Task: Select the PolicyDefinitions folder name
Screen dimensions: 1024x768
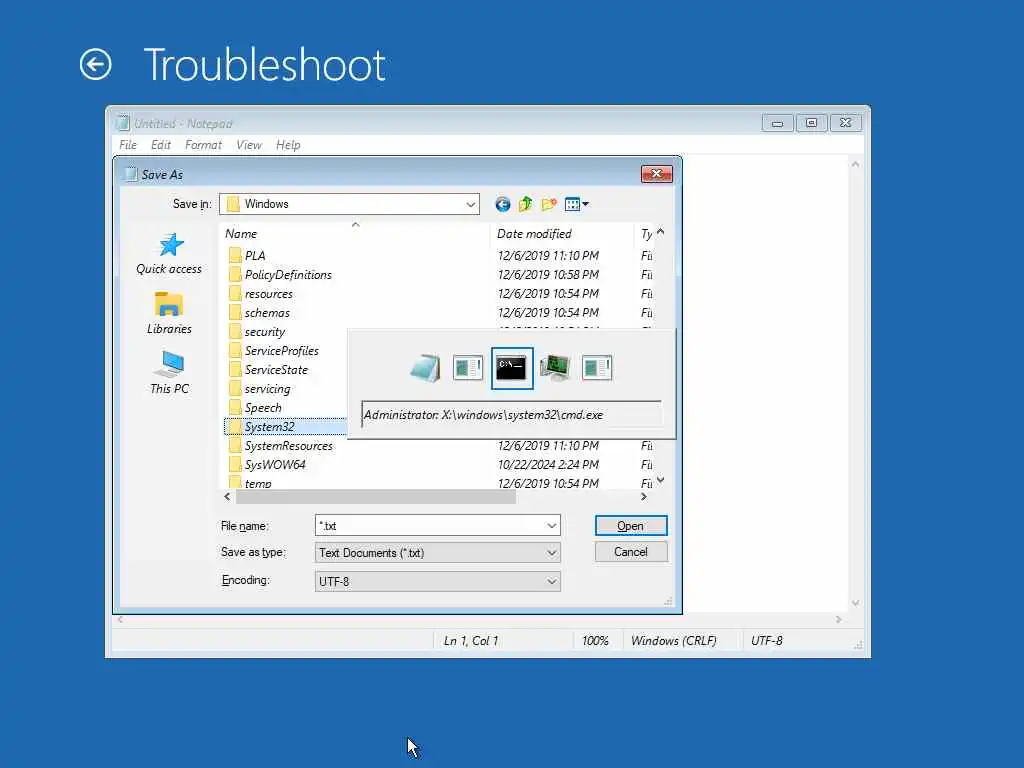Action: (x=288, y=275)
